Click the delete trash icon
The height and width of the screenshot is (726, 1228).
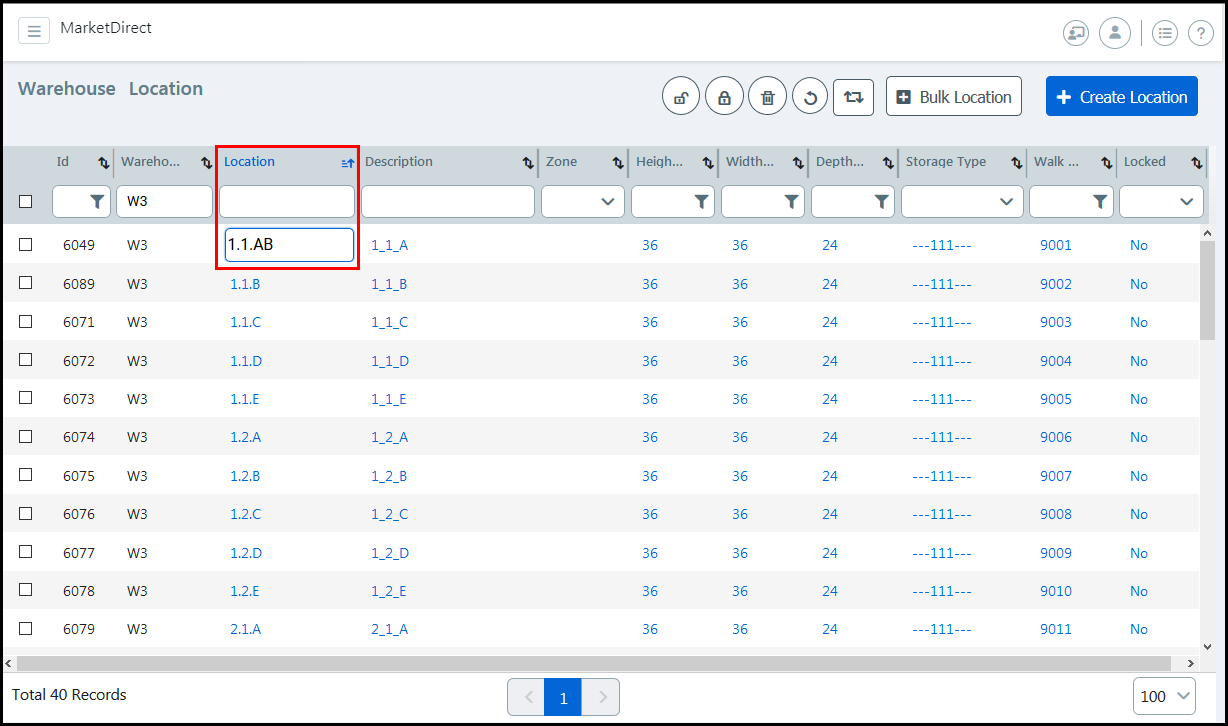[x=767, y=97]
